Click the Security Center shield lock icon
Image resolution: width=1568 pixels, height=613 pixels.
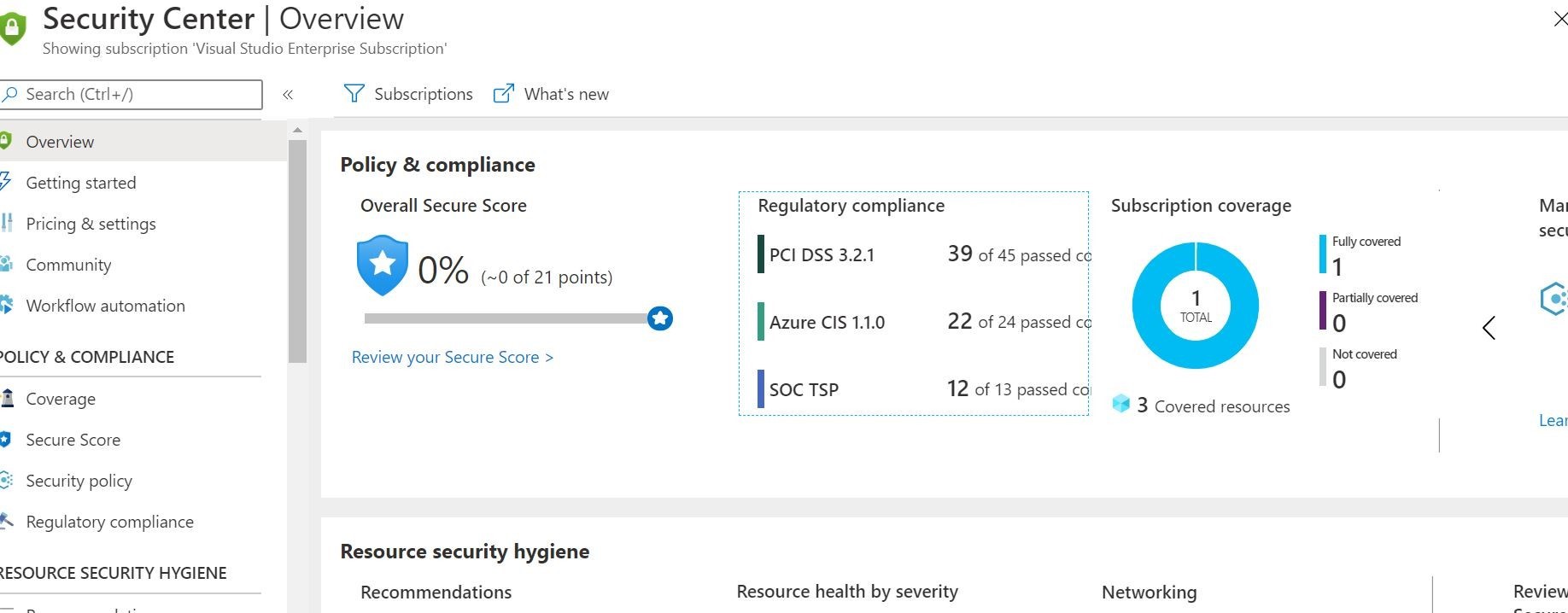coord(11,28)
